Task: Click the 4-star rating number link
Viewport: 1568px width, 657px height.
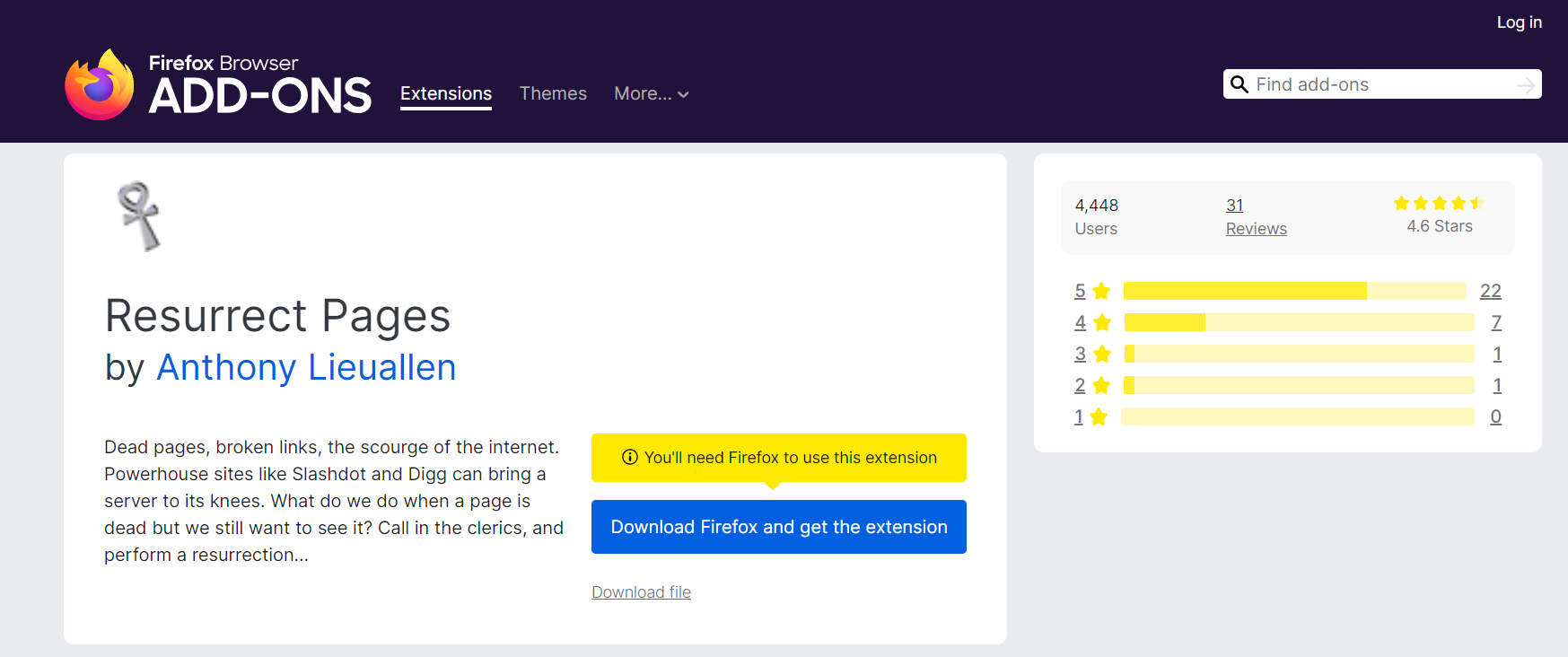Action: pyautogui.click(x=1080, y=322)
